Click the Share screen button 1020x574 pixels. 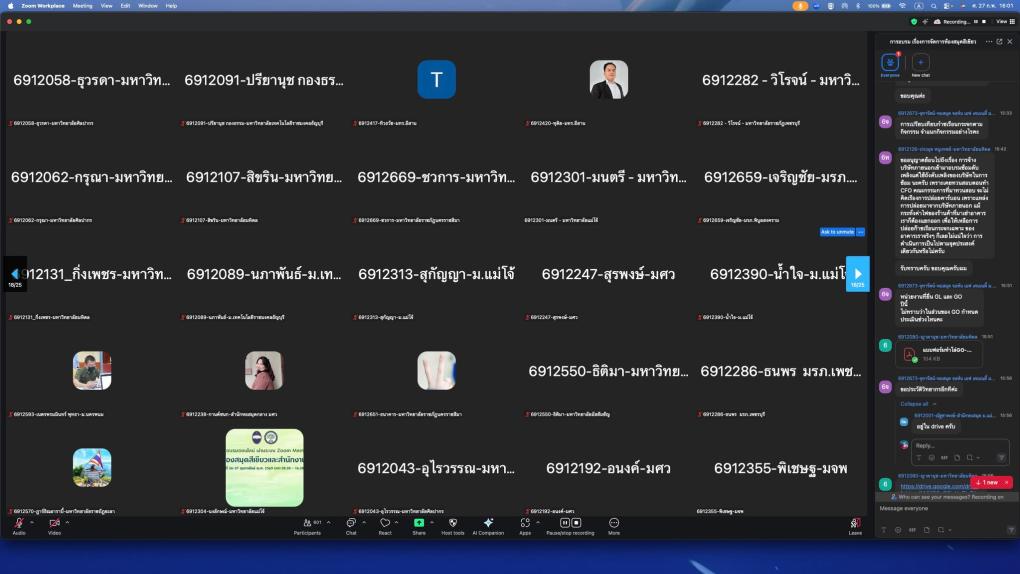pyautogui.click(x=419, y=523)
